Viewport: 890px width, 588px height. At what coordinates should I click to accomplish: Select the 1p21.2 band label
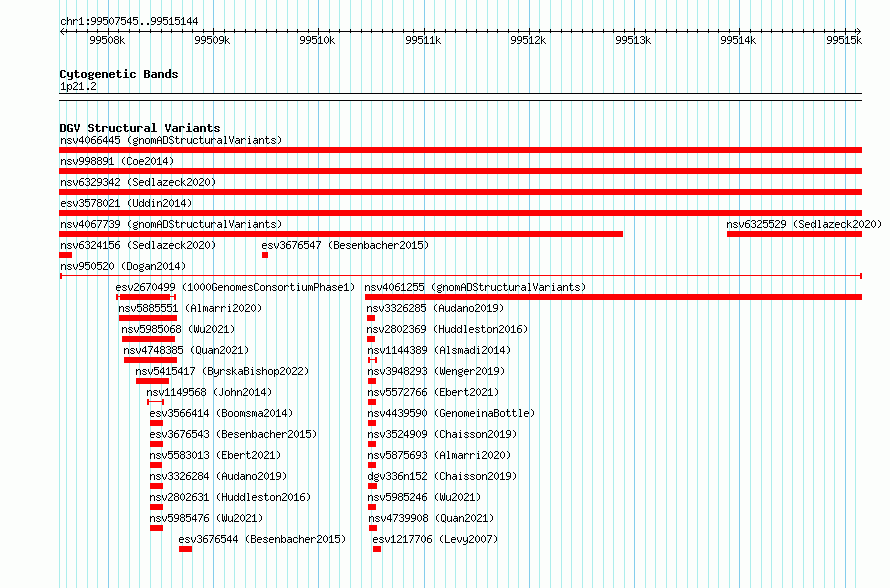[x=78, y=86]
